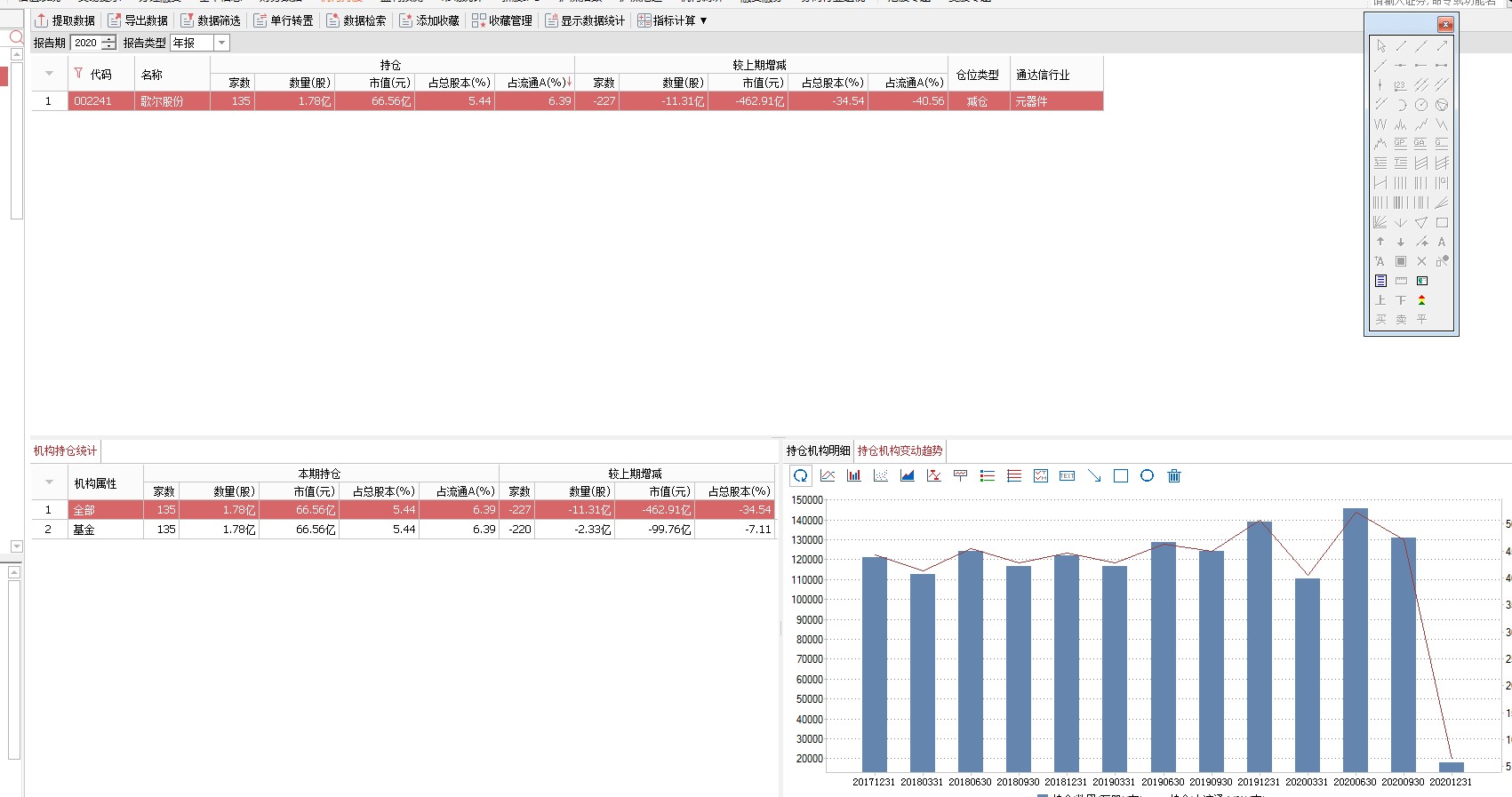The image size is (1512, 797).
Task: Open the 数据筛选 toolbar button
Action: point(211,20)
